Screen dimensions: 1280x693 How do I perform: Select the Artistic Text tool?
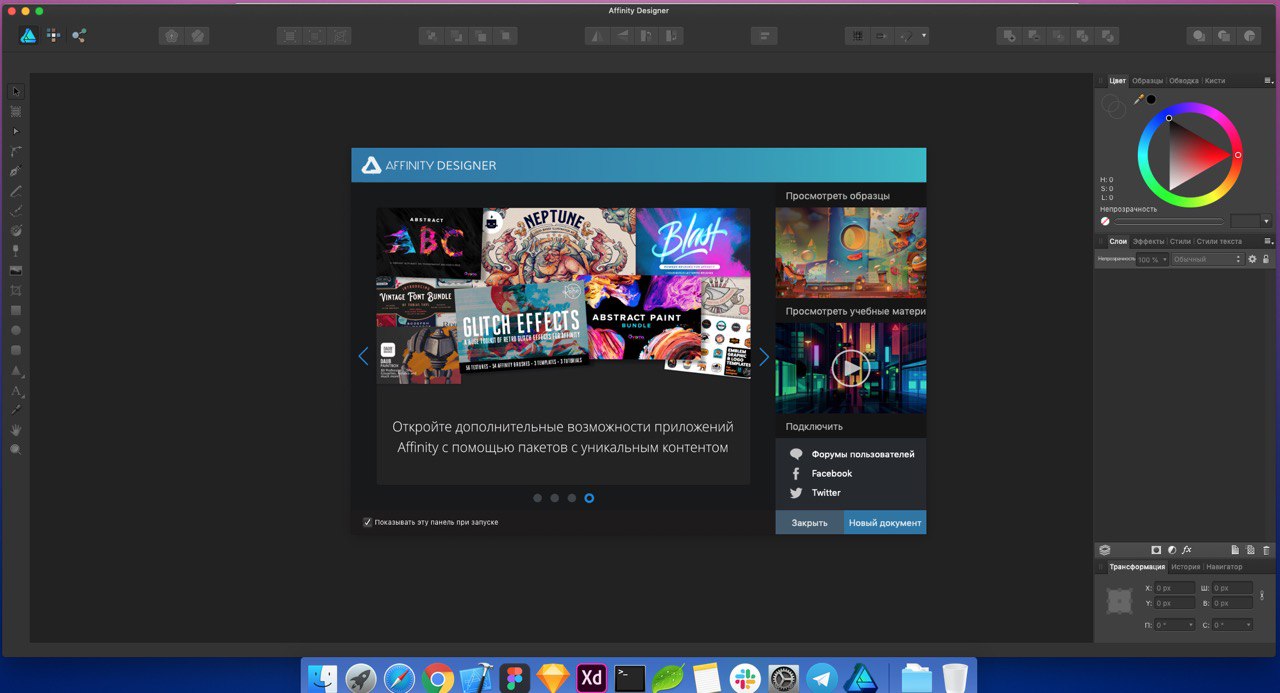point(16,390)
